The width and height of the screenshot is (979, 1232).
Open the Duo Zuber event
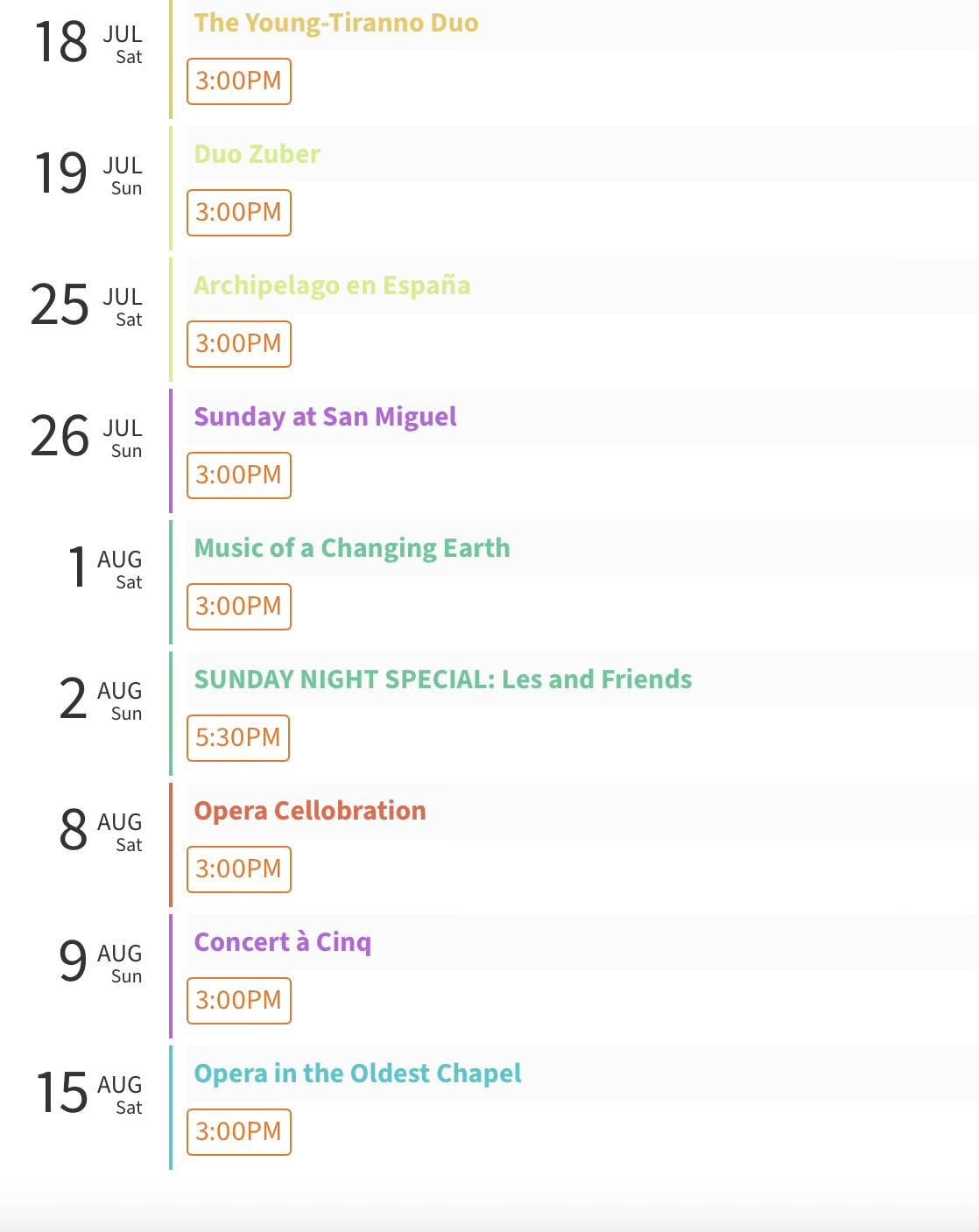(x=257, y=154)
